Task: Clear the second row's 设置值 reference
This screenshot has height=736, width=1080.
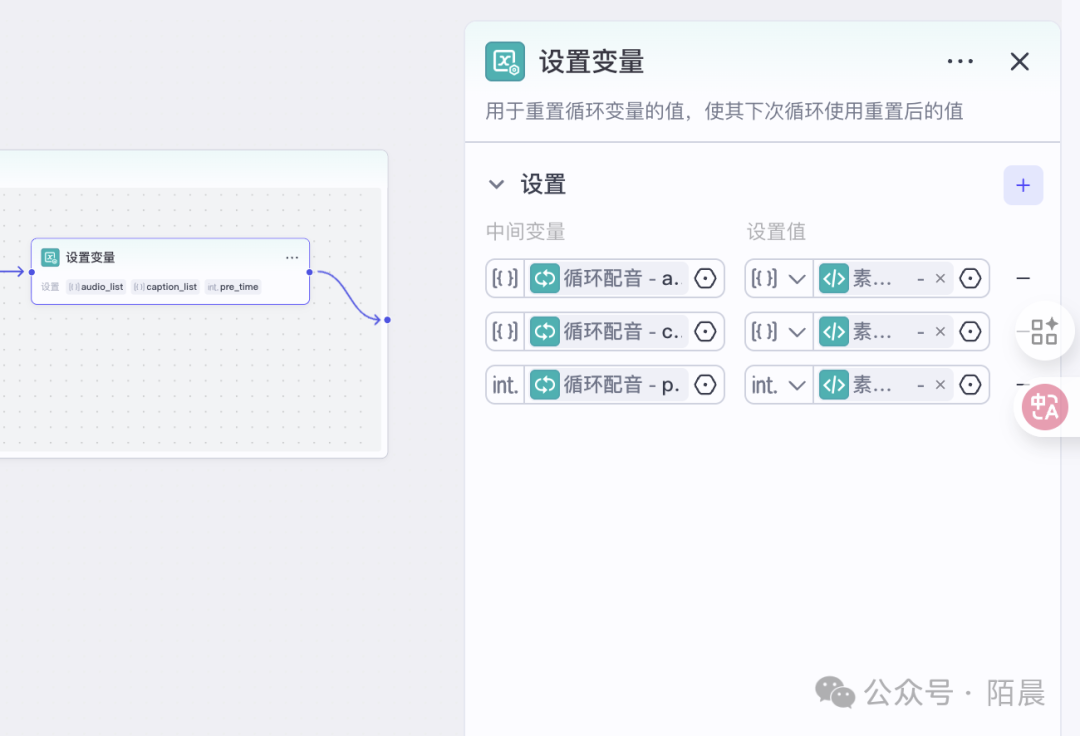Action: (940, 331)
